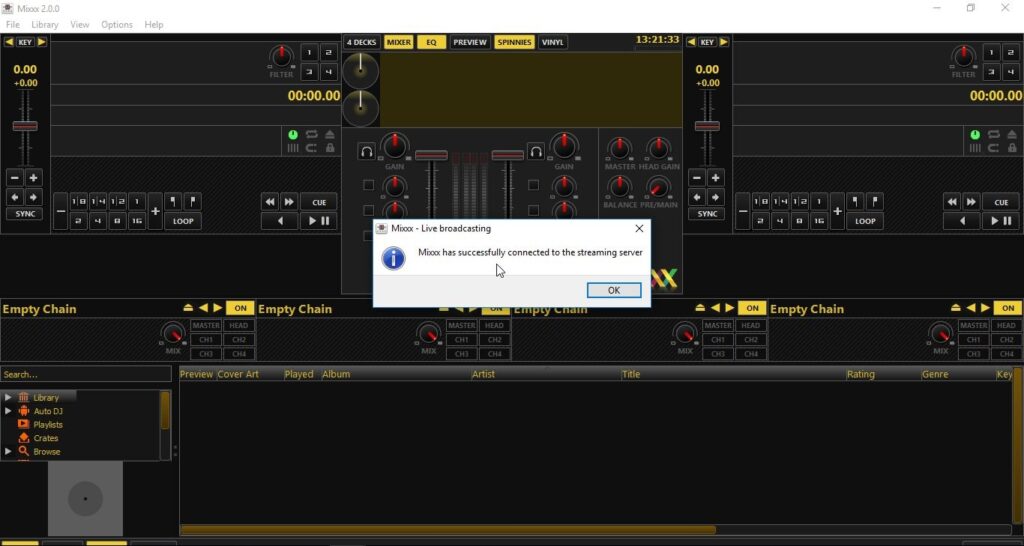
Task: Click the left deck eject icon
Action: (x=329, y=134)
